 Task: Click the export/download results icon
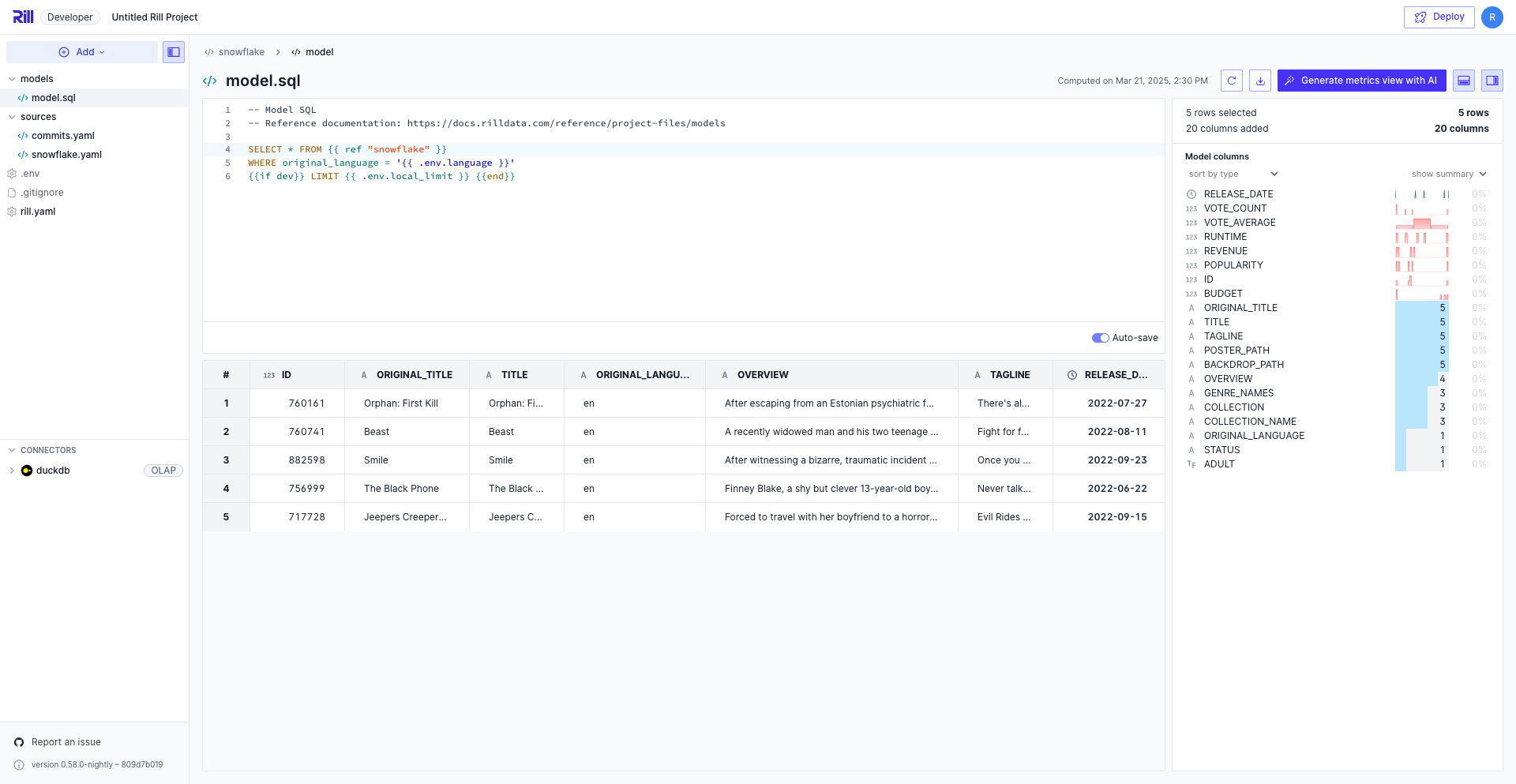[x=1260, y=81]
